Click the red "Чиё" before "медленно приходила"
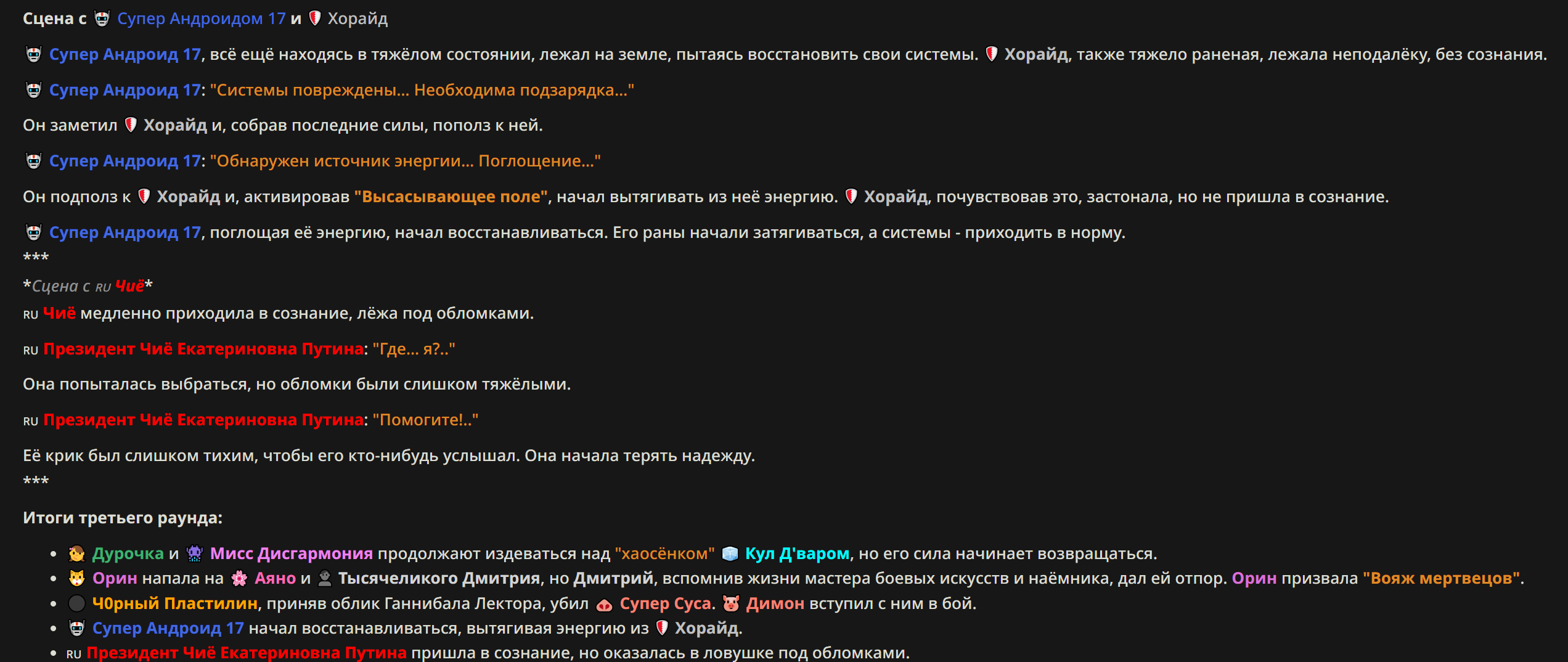Image resolution: width=1568 pixels, height=662 pixels. pos(60,314)
